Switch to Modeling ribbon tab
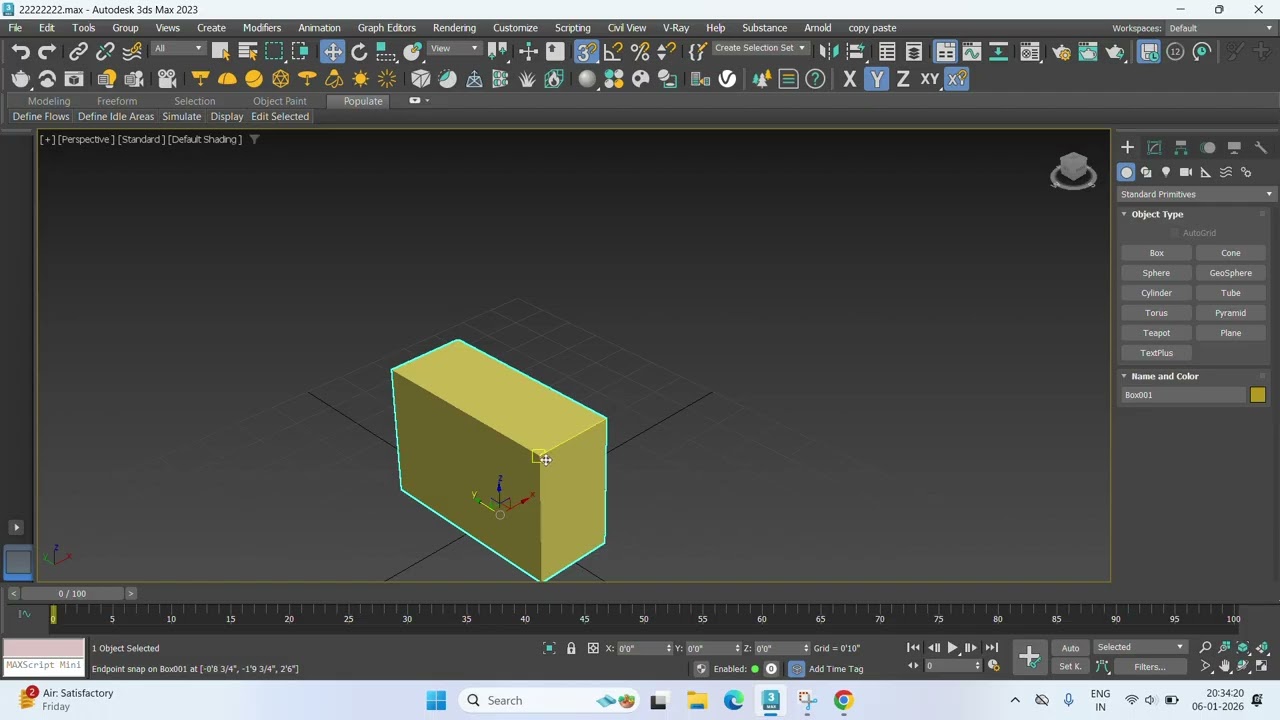1280x720 pixels. [x=49, y=101]
